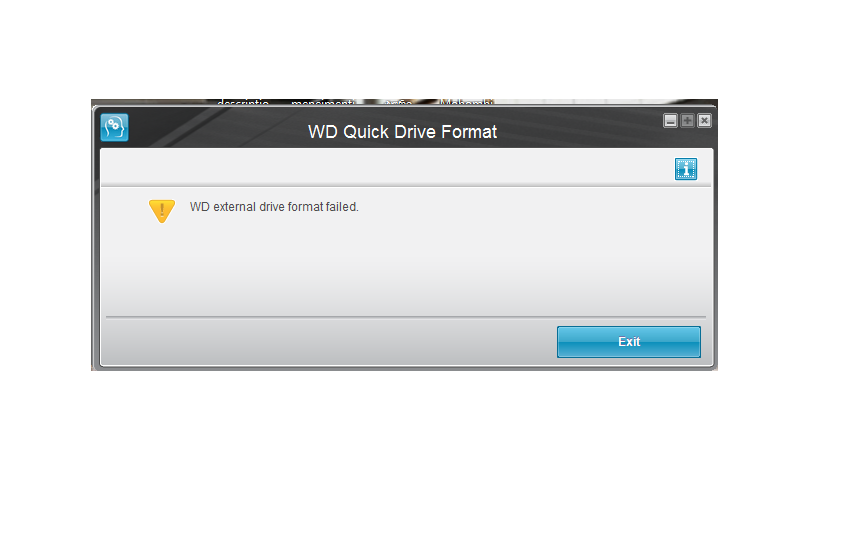Click the Exit button
The image size is (864, 540).
click(x=629, y=342)
